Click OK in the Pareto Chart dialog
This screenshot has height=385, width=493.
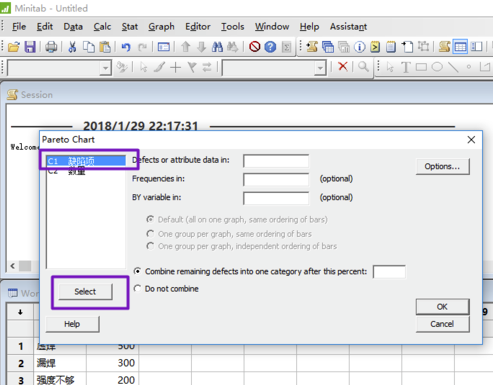point(442,307)
